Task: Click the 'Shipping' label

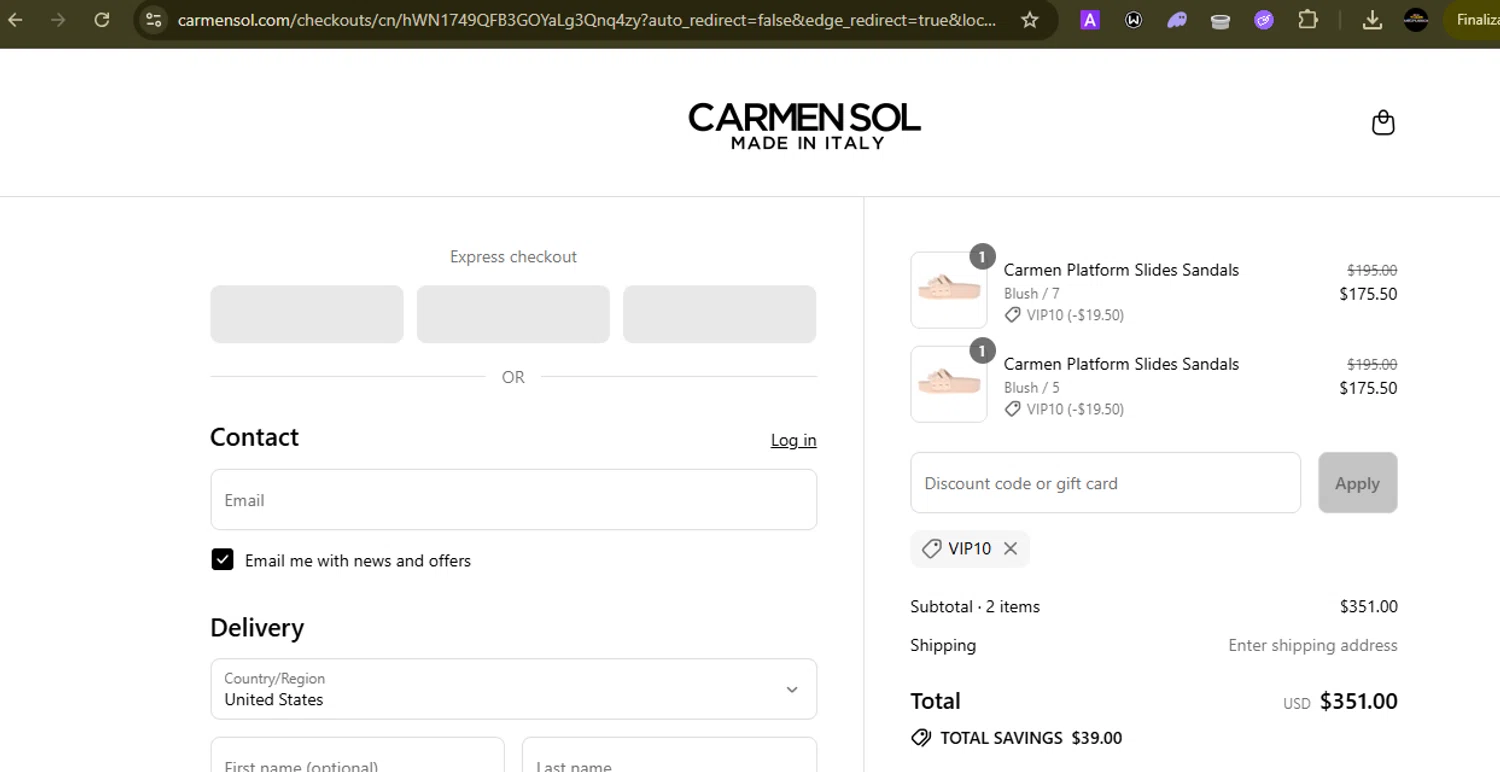Action: (x=943, y=645)
